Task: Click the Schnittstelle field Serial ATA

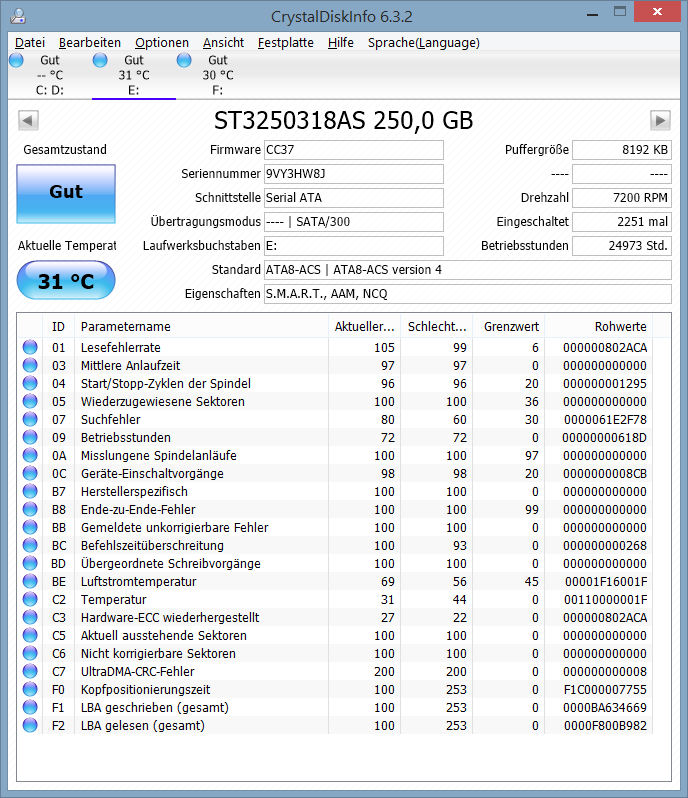Action: [x=354, y=197]
